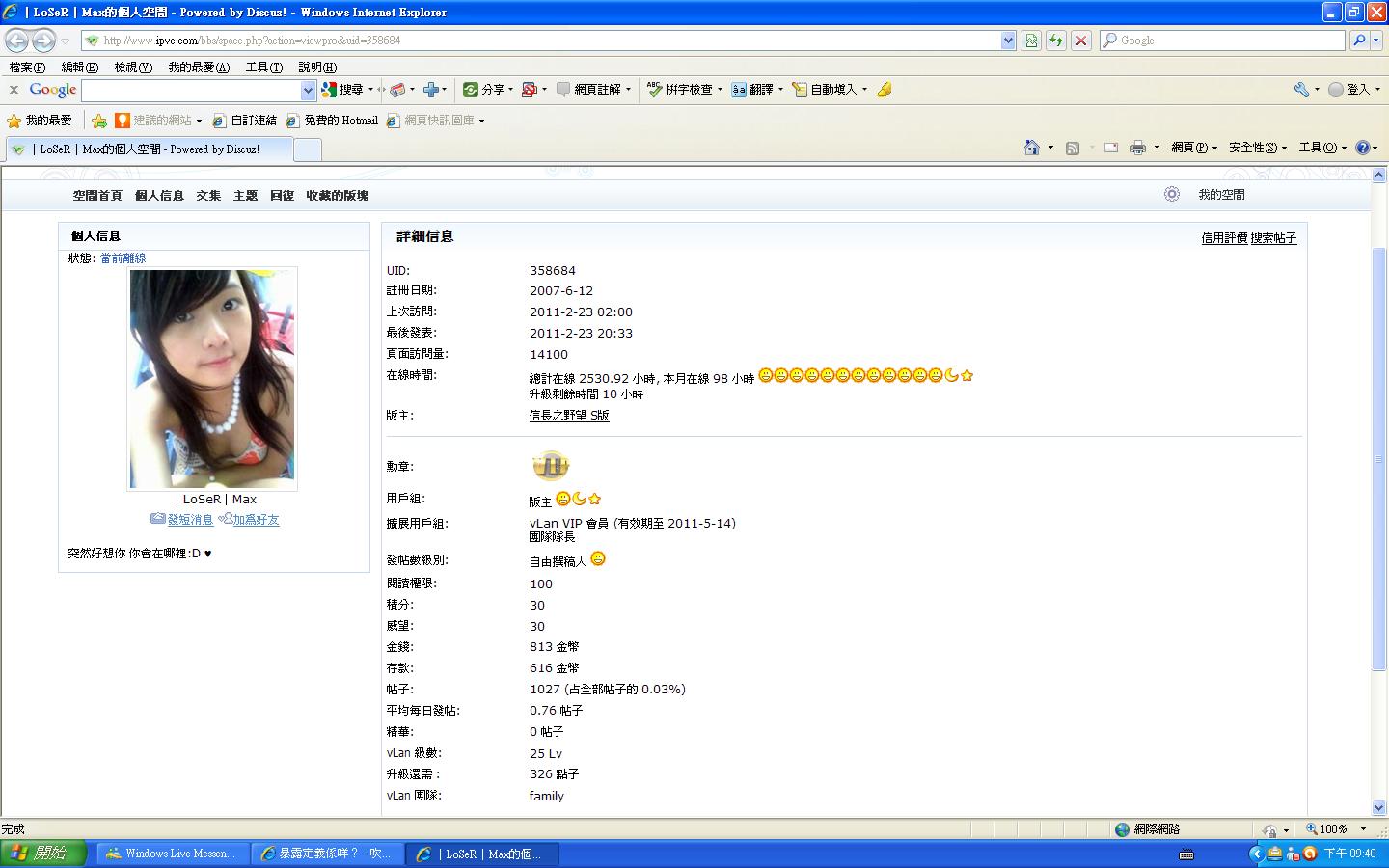
Task: Click the Home icon in command bar
Action: [x=1031, y=148]
